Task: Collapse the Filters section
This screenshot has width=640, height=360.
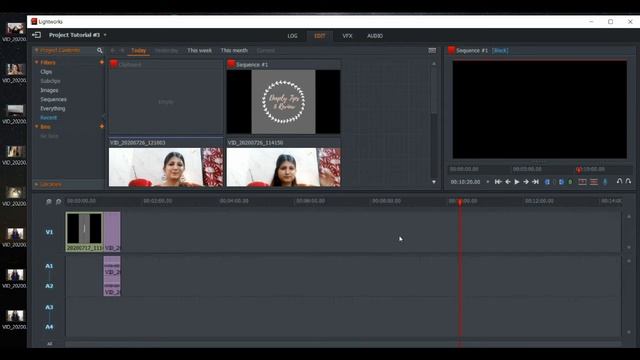Action: pyautogui.click(x=37, y=62)
